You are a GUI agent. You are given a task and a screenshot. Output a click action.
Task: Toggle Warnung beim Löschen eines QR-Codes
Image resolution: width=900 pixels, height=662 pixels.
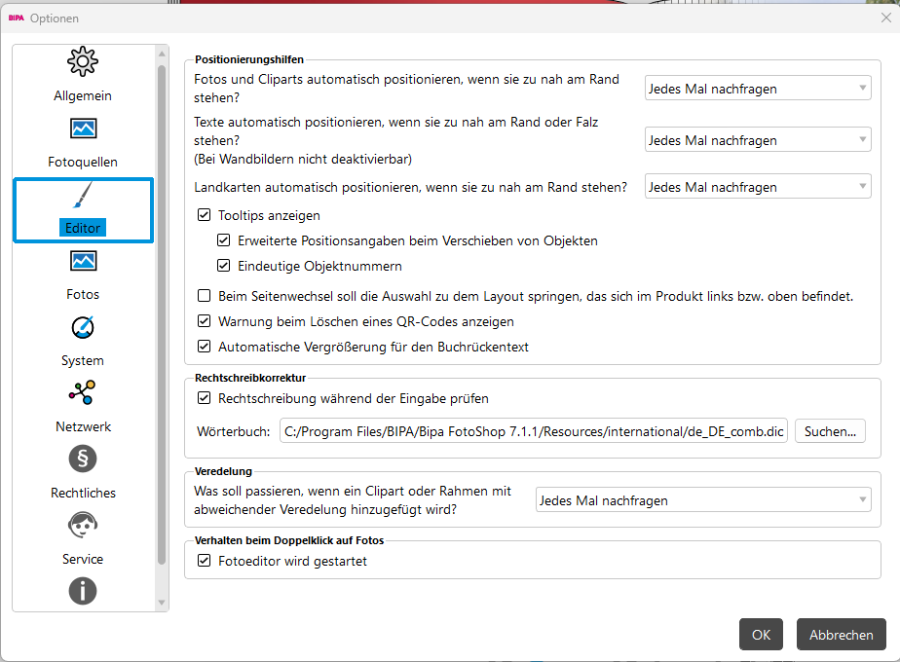(x=204, y=321)
